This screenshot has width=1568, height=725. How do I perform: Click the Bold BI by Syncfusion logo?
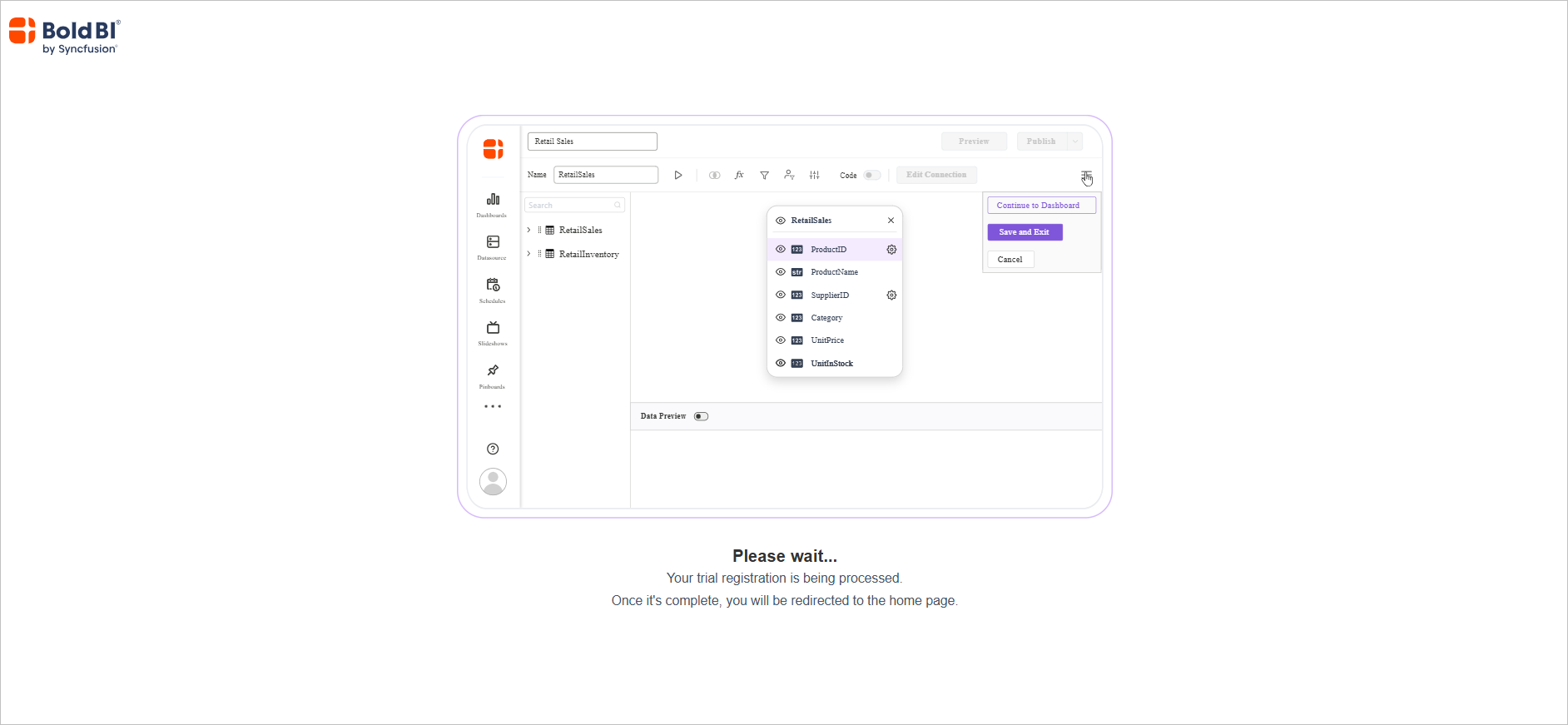[x=64, y=36]
